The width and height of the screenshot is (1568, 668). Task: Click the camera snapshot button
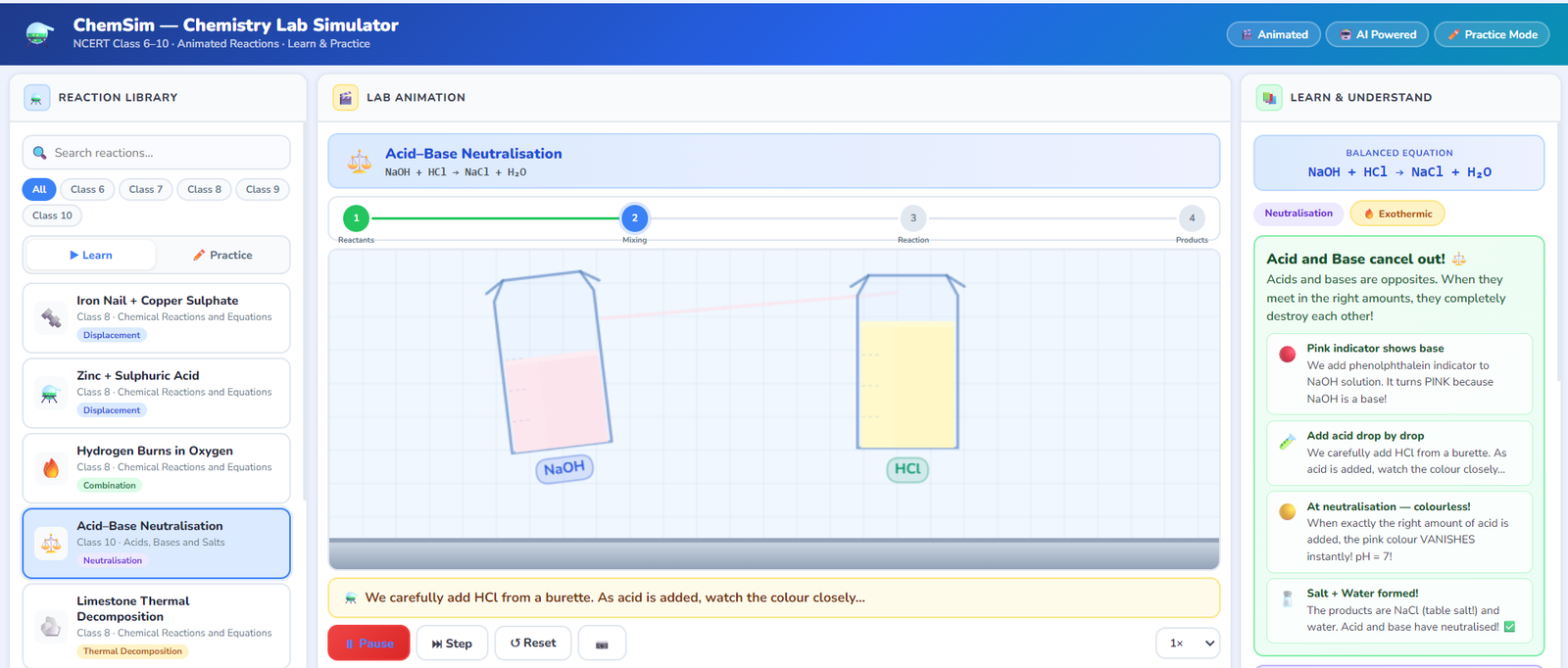click(602, 644)
